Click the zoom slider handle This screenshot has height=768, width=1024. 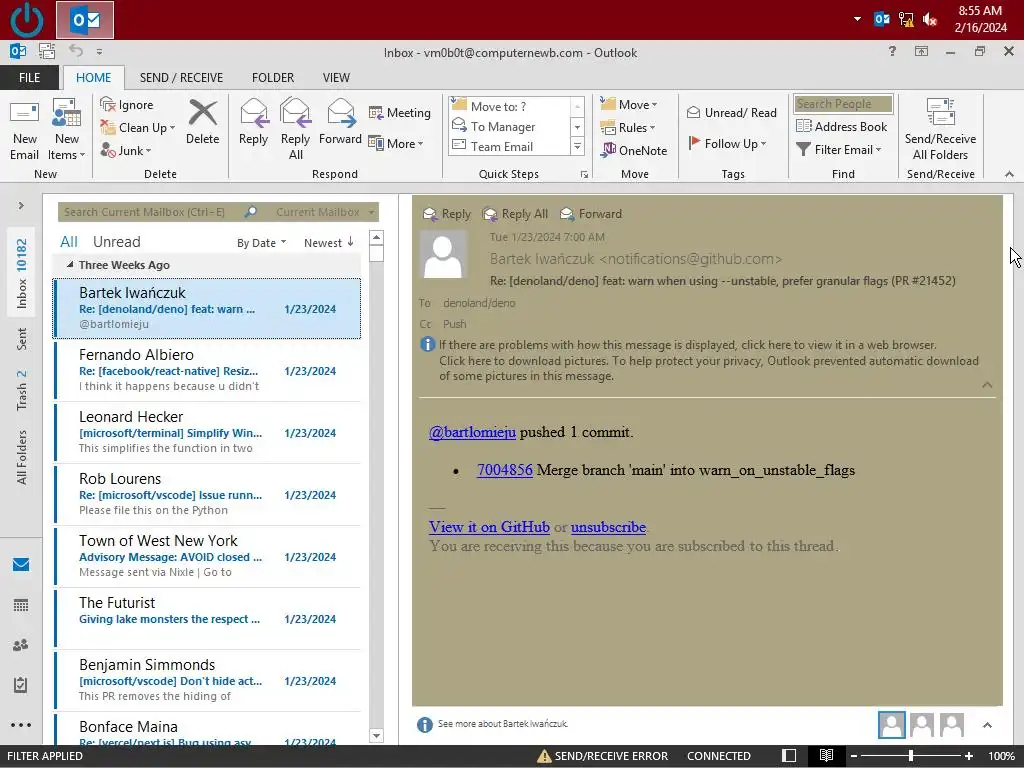[x=910, y=756]
